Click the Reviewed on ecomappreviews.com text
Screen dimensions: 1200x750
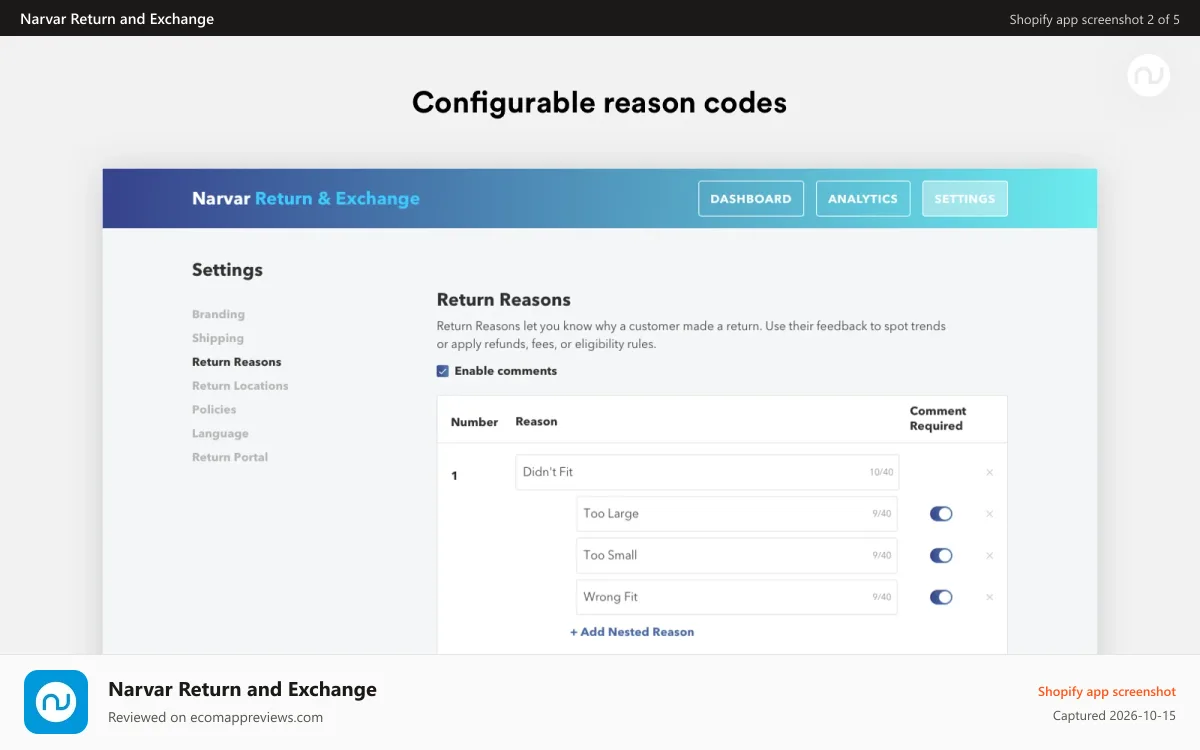coord(215,717)
